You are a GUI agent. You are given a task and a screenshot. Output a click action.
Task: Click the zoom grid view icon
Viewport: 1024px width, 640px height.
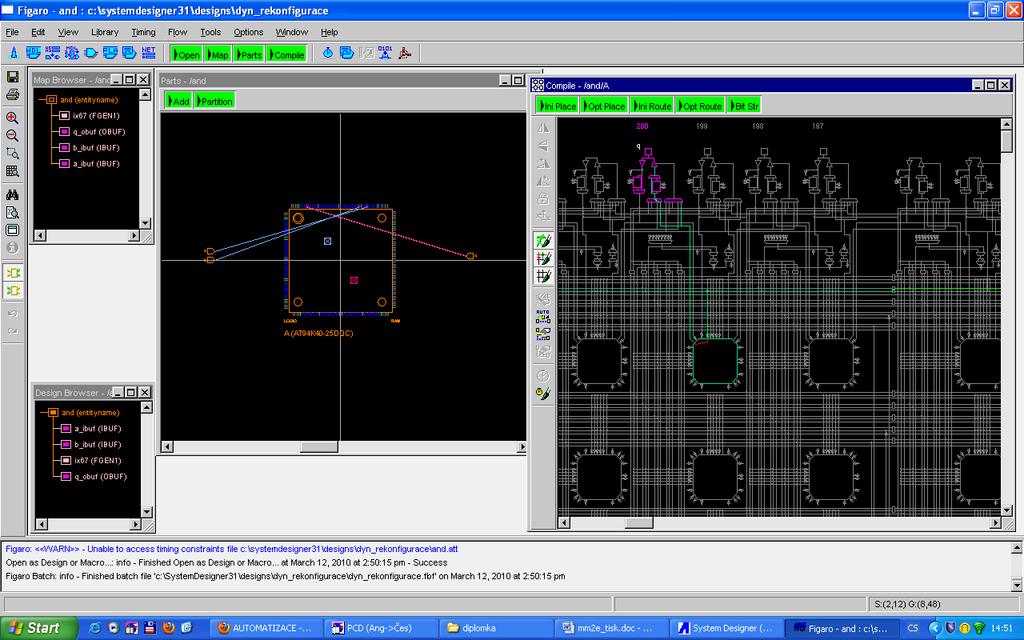tap(12, 171)
